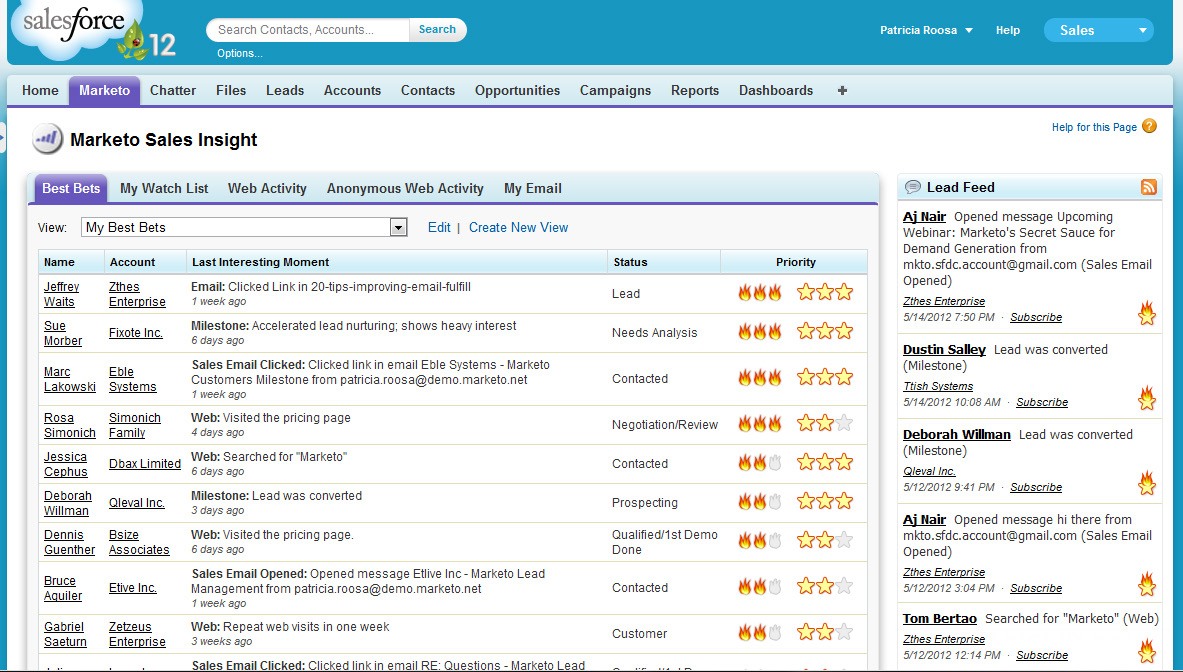Expand search Options link
This screenshot has width=1183, height=672.
tap(240, 54)
